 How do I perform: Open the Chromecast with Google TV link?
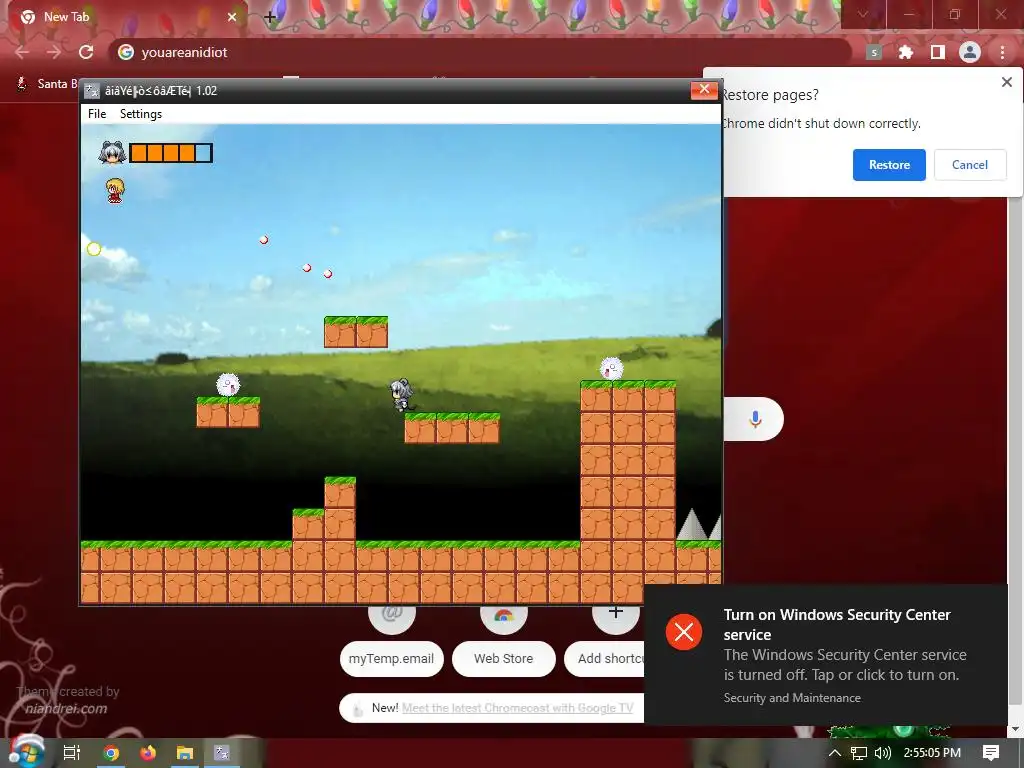(x=517, y=708)
